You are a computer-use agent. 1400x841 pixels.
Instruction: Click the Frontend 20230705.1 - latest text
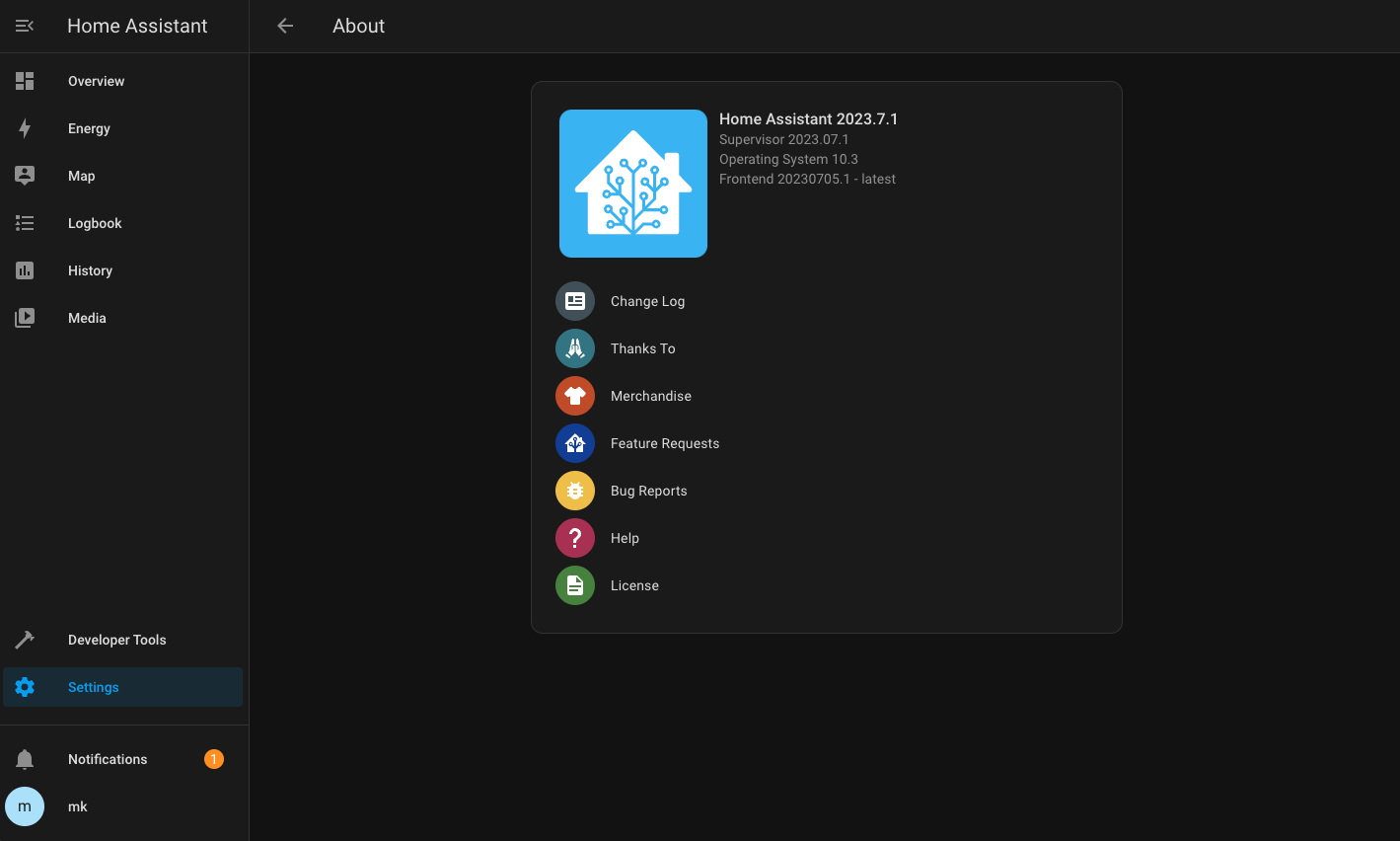pos(807,179)
